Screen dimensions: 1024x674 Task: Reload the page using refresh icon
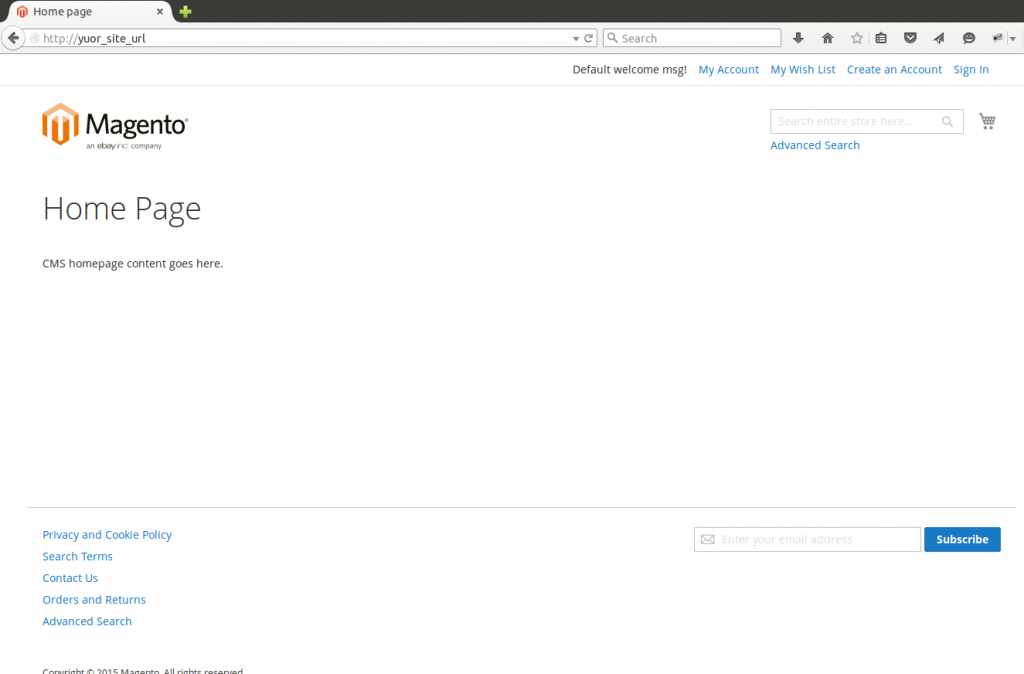589,38
